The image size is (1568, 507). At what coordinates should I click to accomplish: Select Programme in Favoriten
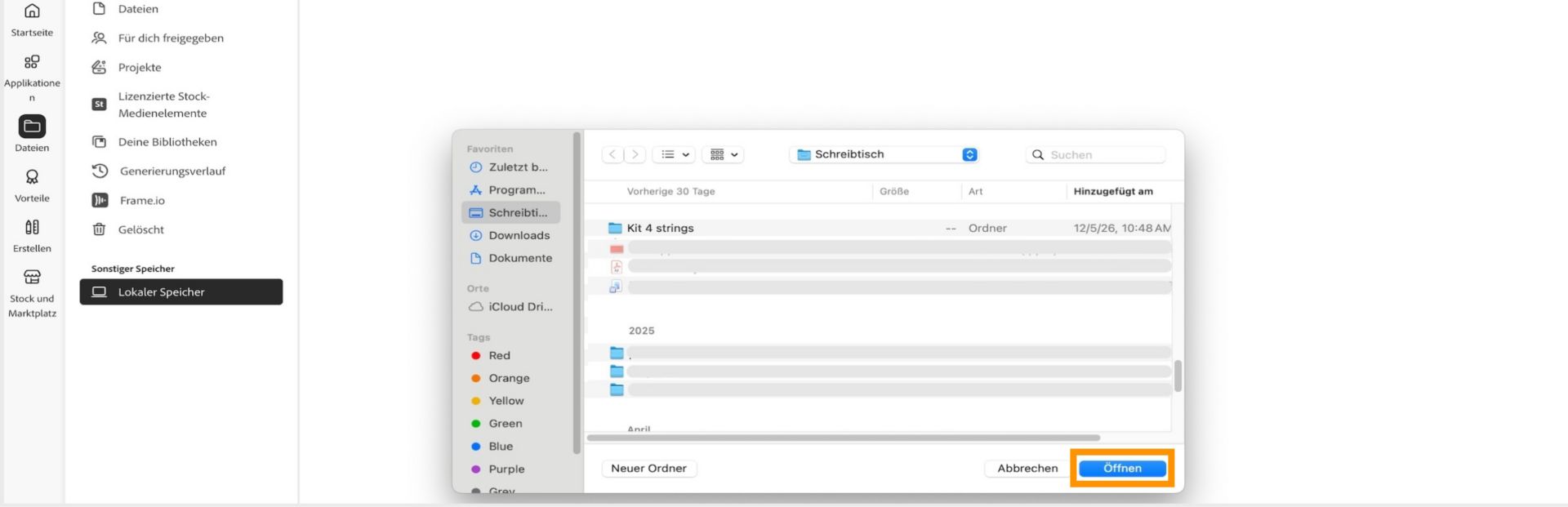point(510,190)
